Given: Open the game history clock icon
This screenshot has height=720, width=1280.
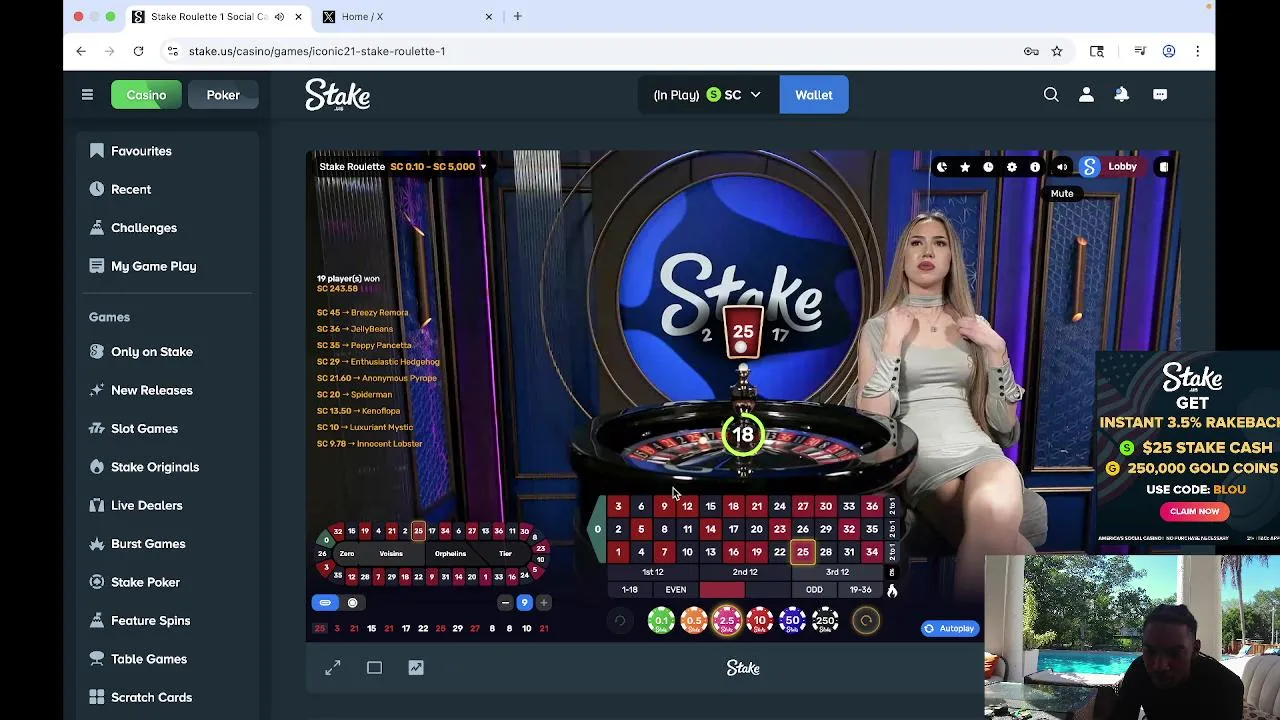Looking at the screenshot, I should [988, 167].
